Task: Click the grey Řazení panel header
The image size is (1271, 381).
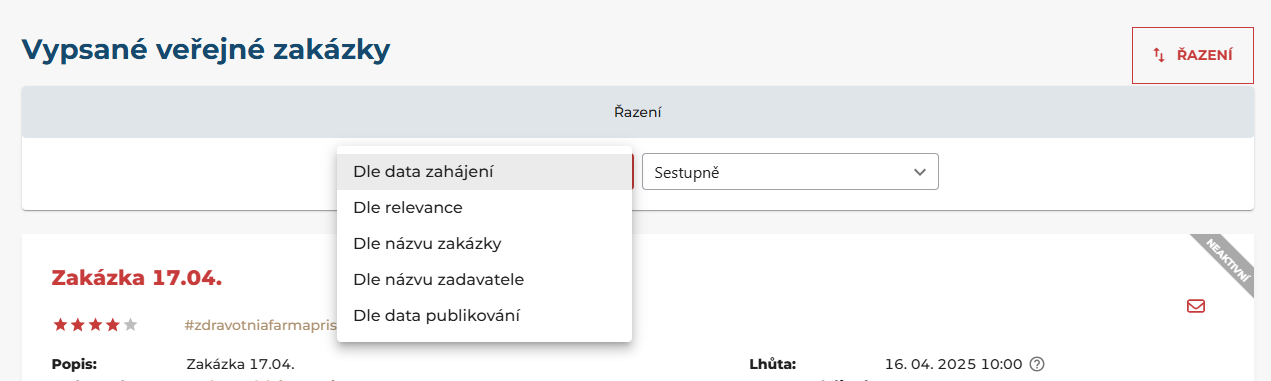Action: coord(638,112)
